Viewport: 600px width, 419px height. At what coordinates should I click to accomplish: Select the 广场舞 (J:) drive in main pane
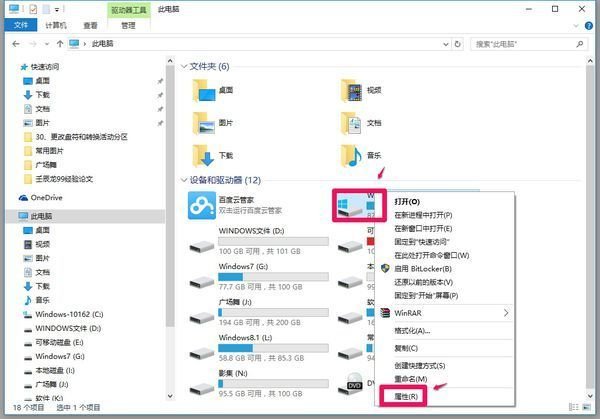point(259,313)
